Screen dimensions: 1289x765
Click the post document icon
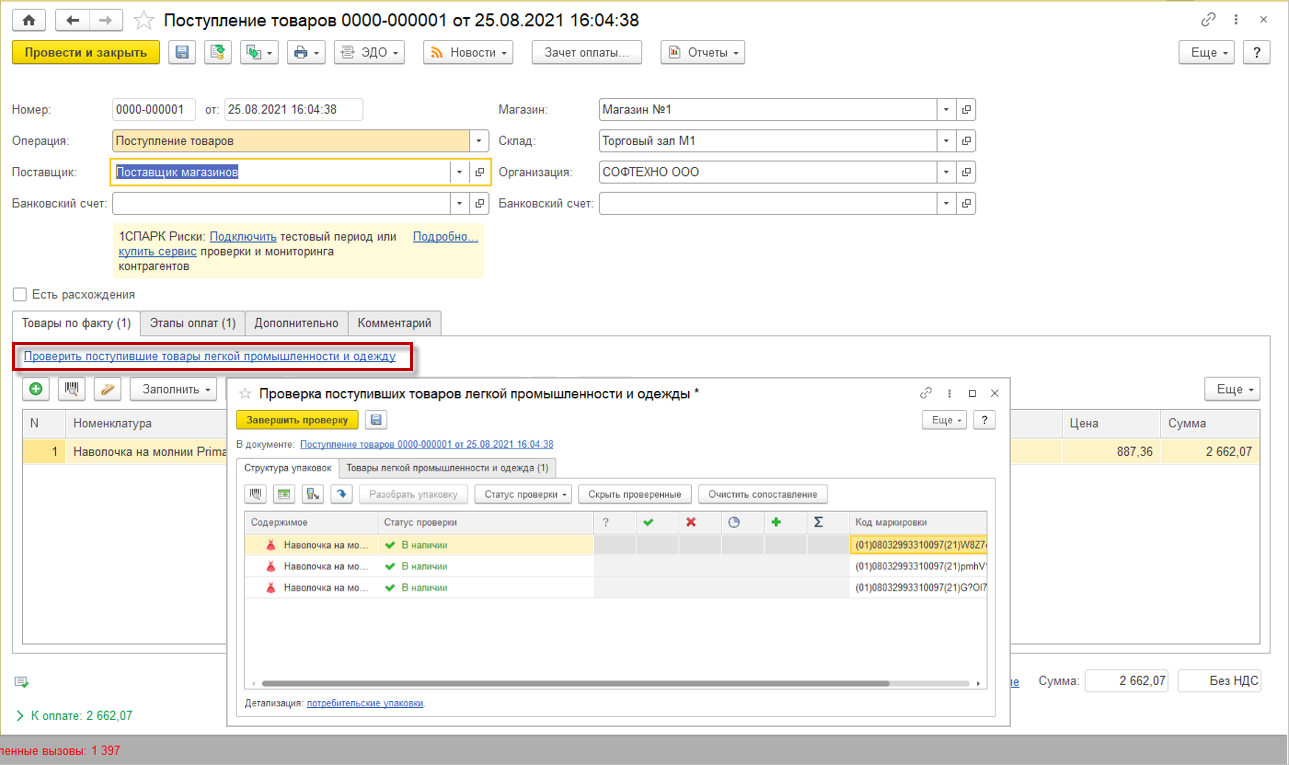click(x=218, y=53)
